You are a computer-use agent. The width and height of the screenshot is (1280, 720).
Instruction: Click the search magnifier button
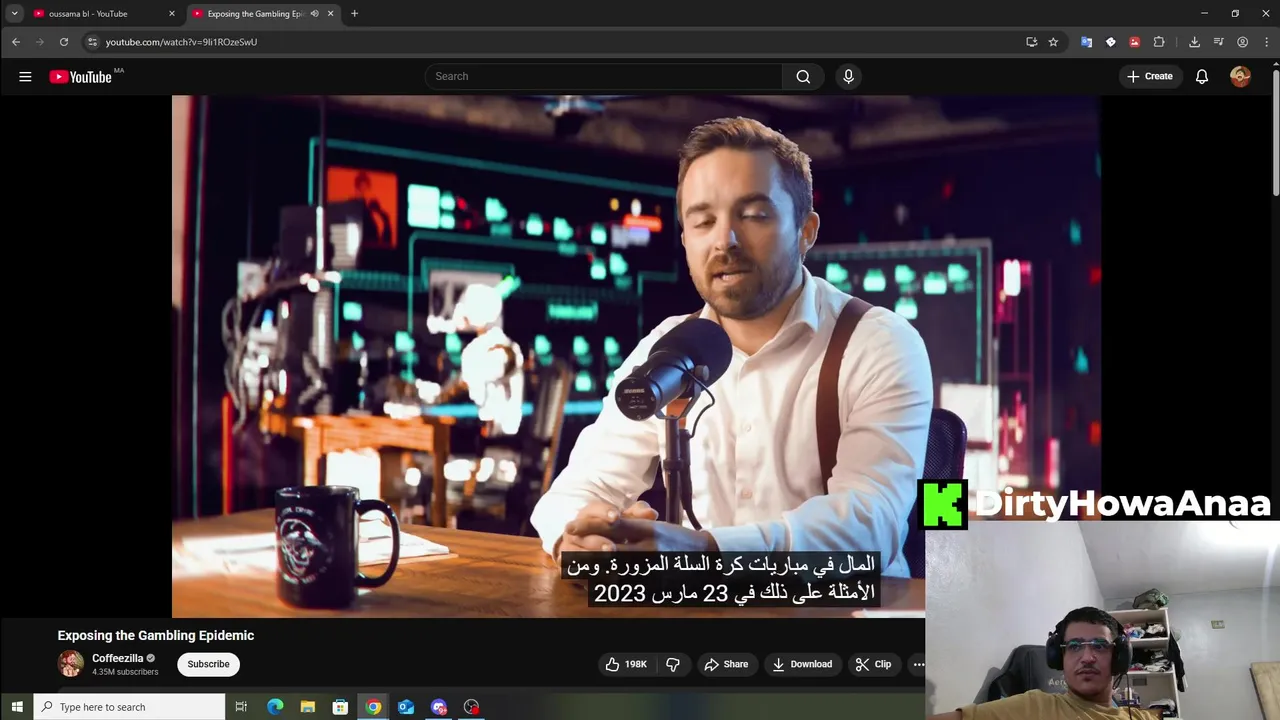803,77
